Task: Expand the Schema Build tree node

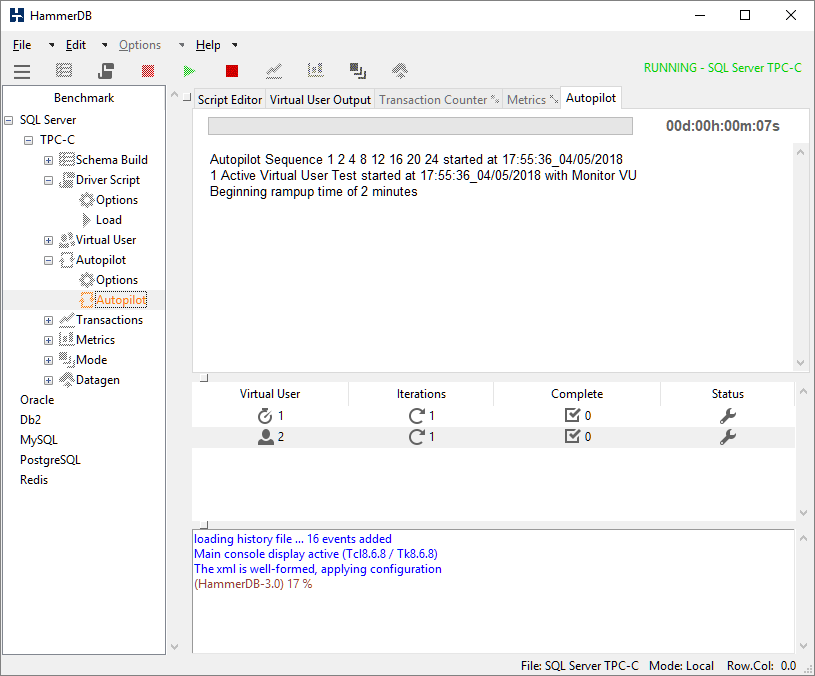Action: (48, 161)
